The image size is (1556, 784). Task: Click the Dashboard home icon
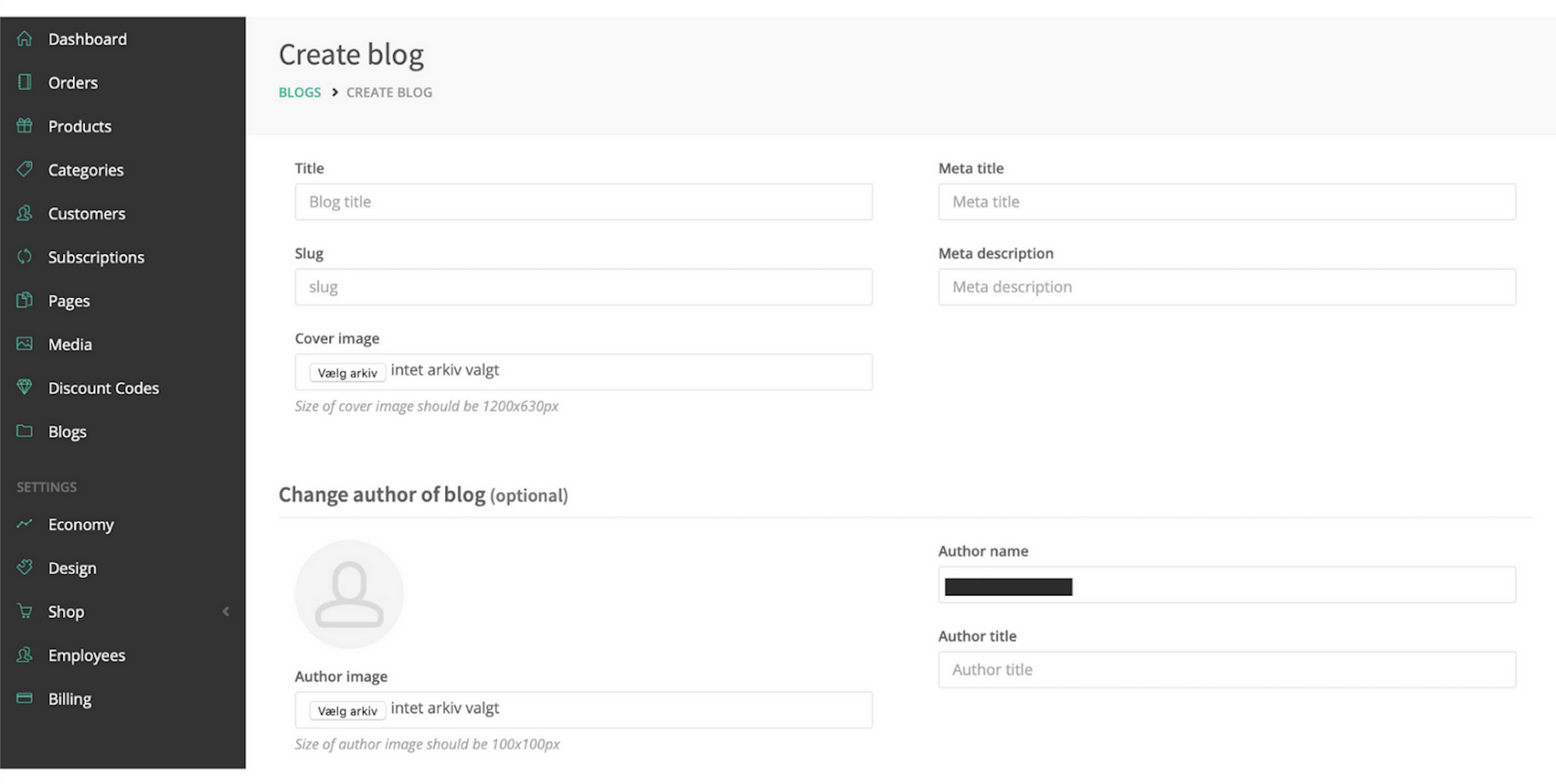[x=24, y=39]
